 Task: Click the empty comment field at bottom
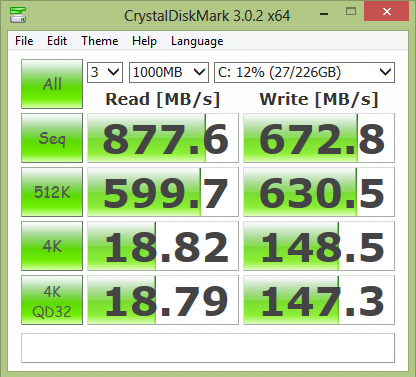(x=208, y=348)
